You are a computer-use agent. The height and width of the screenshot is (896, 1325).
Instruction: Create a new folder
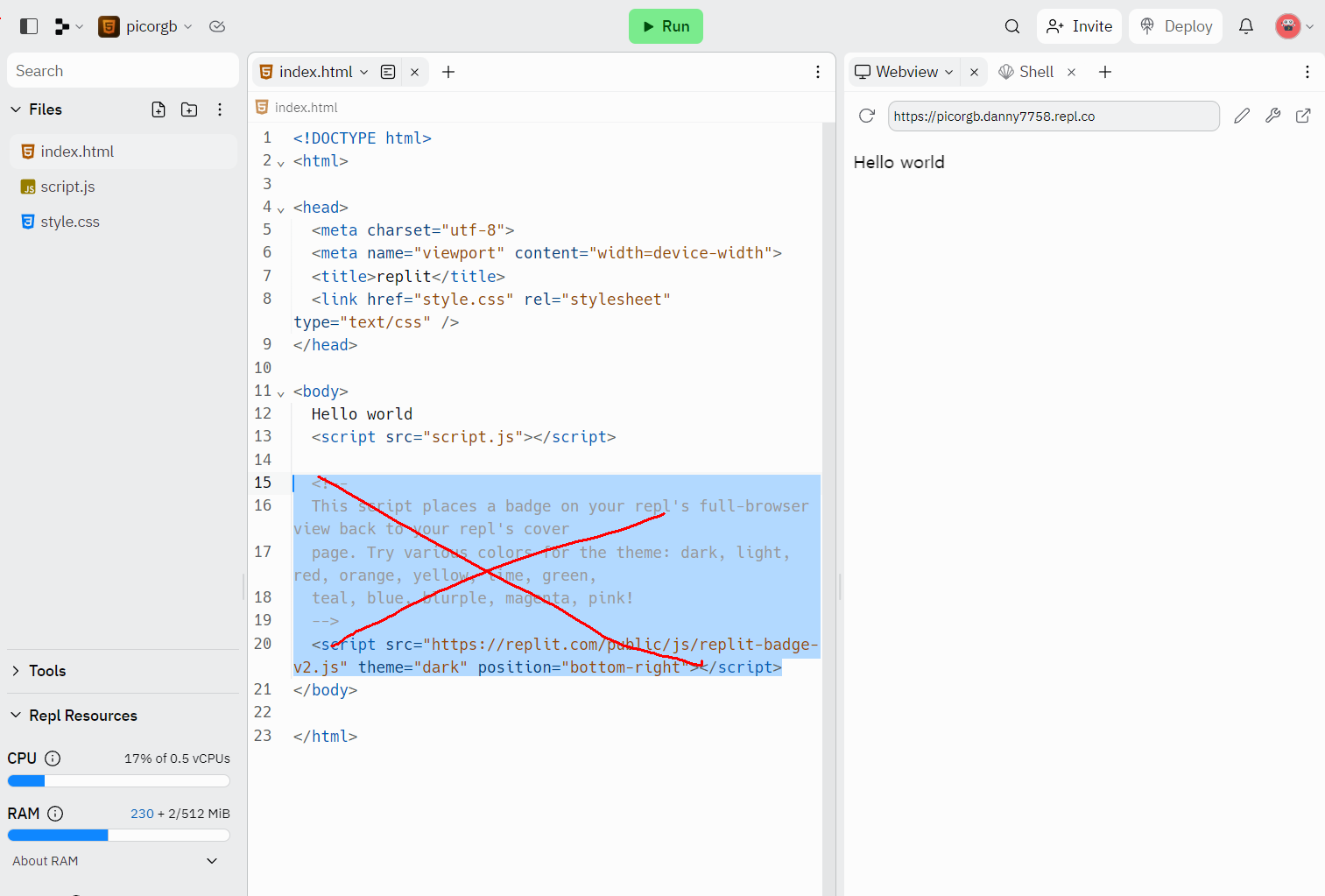pos(189,109)
